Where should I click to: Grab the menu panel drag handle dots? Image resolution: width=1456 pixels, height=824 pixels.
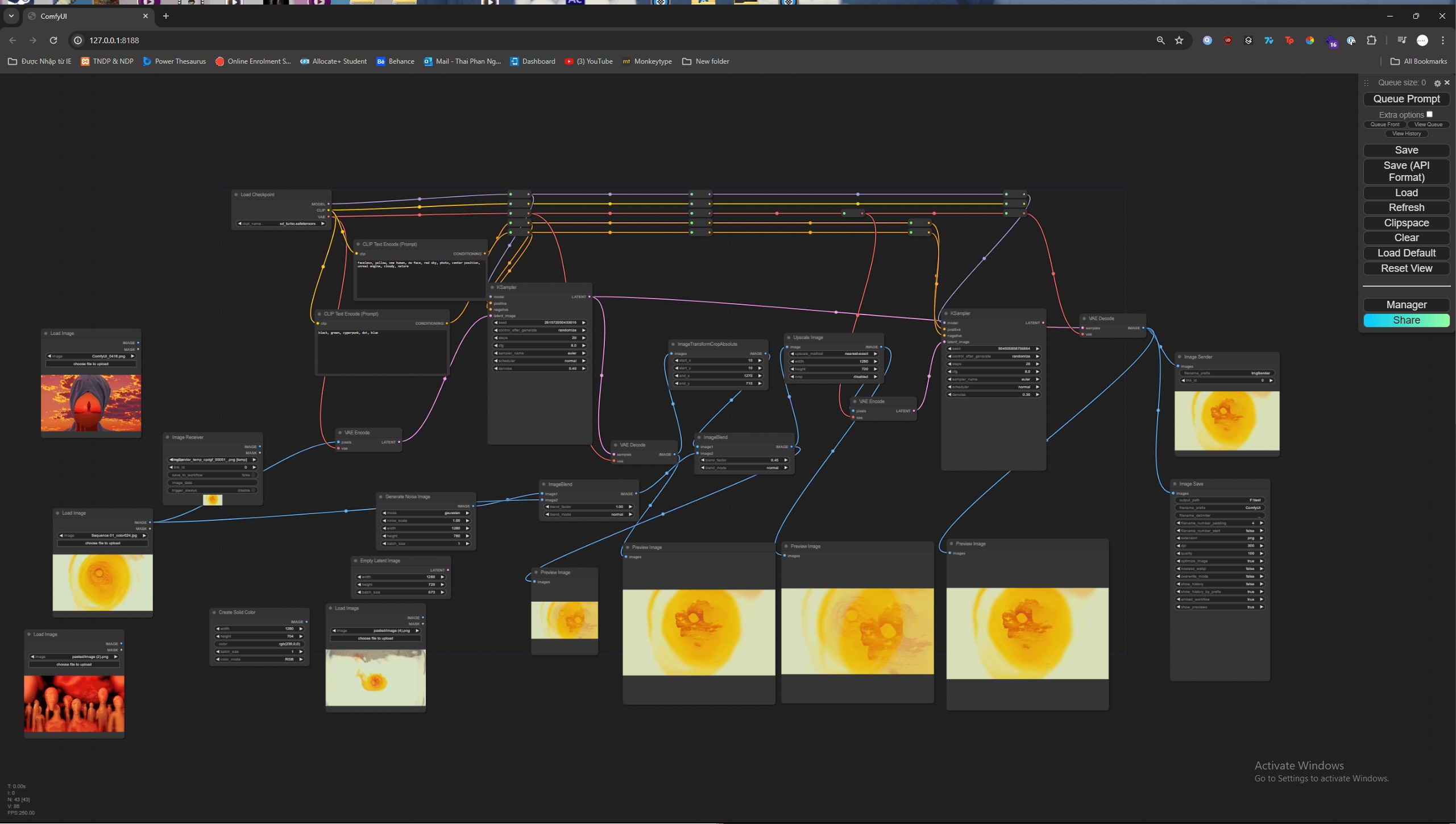[x=1366, y=83]
